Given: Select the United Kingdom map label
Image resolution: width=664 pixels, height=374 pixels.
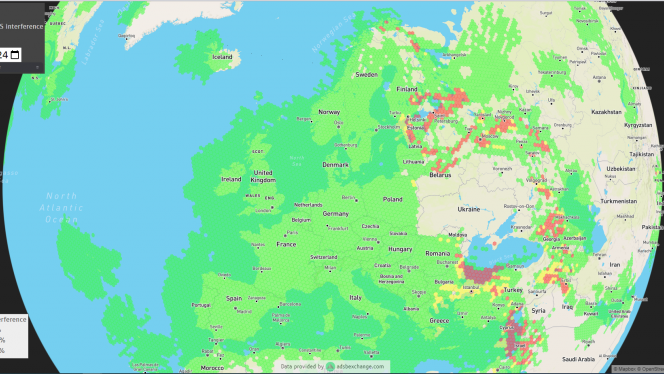Looking at the screenshot, I should (x=263, y=176).
